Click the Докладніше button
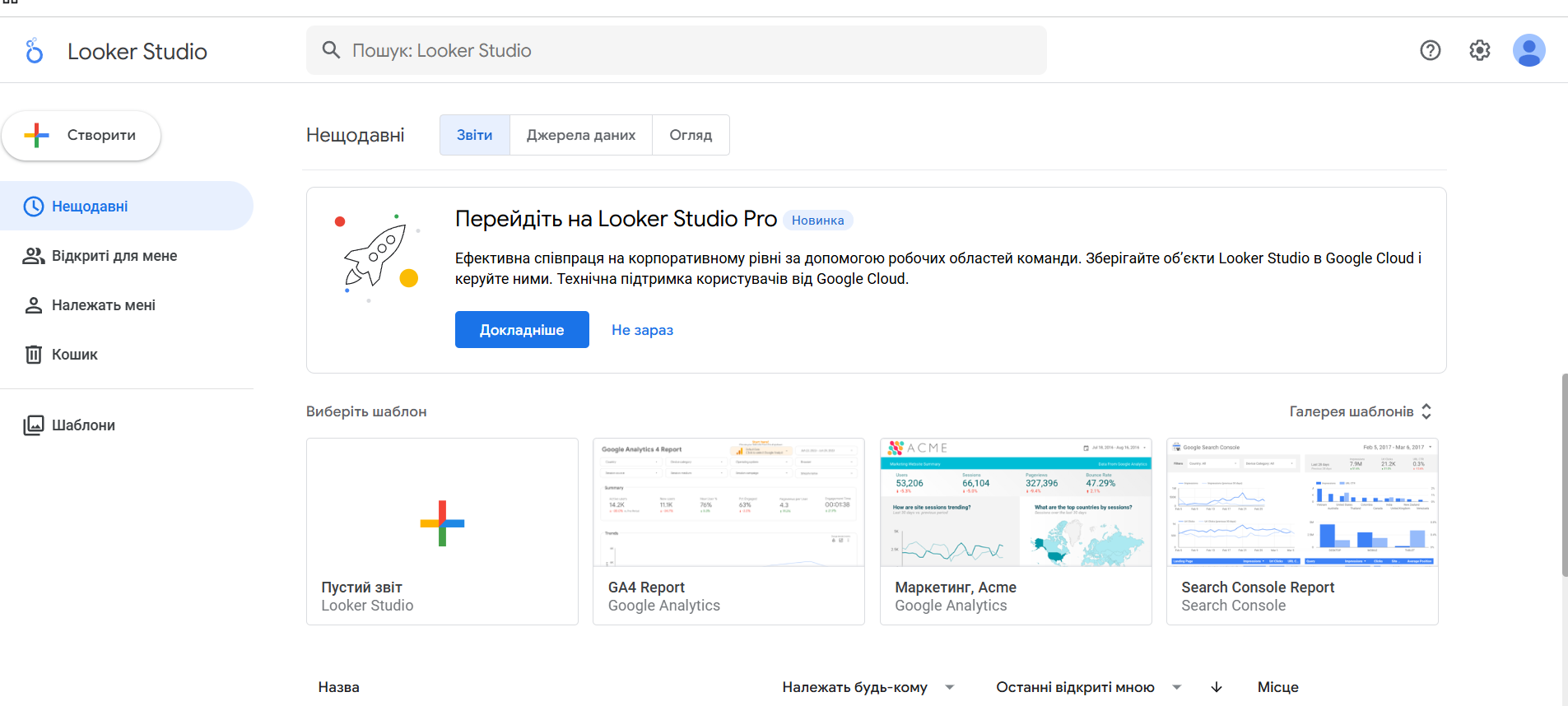The height and width of the screenshot is (706, 1568). (522, 330)
